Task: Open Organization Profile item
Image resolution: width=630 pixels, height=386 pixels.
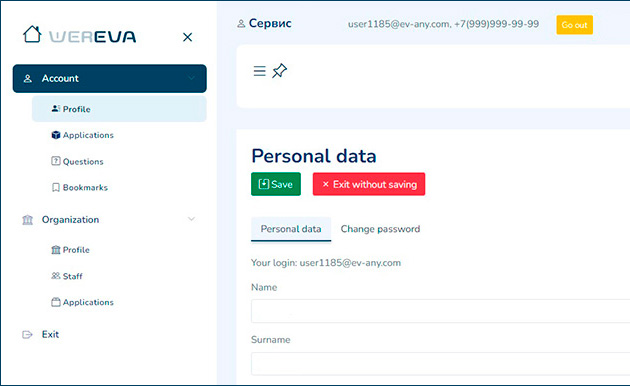Action: tap(71, 250)
